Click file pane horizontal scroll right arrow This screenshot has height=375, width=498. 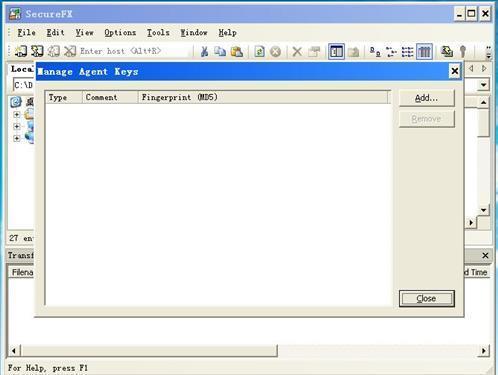click(471, 222)
